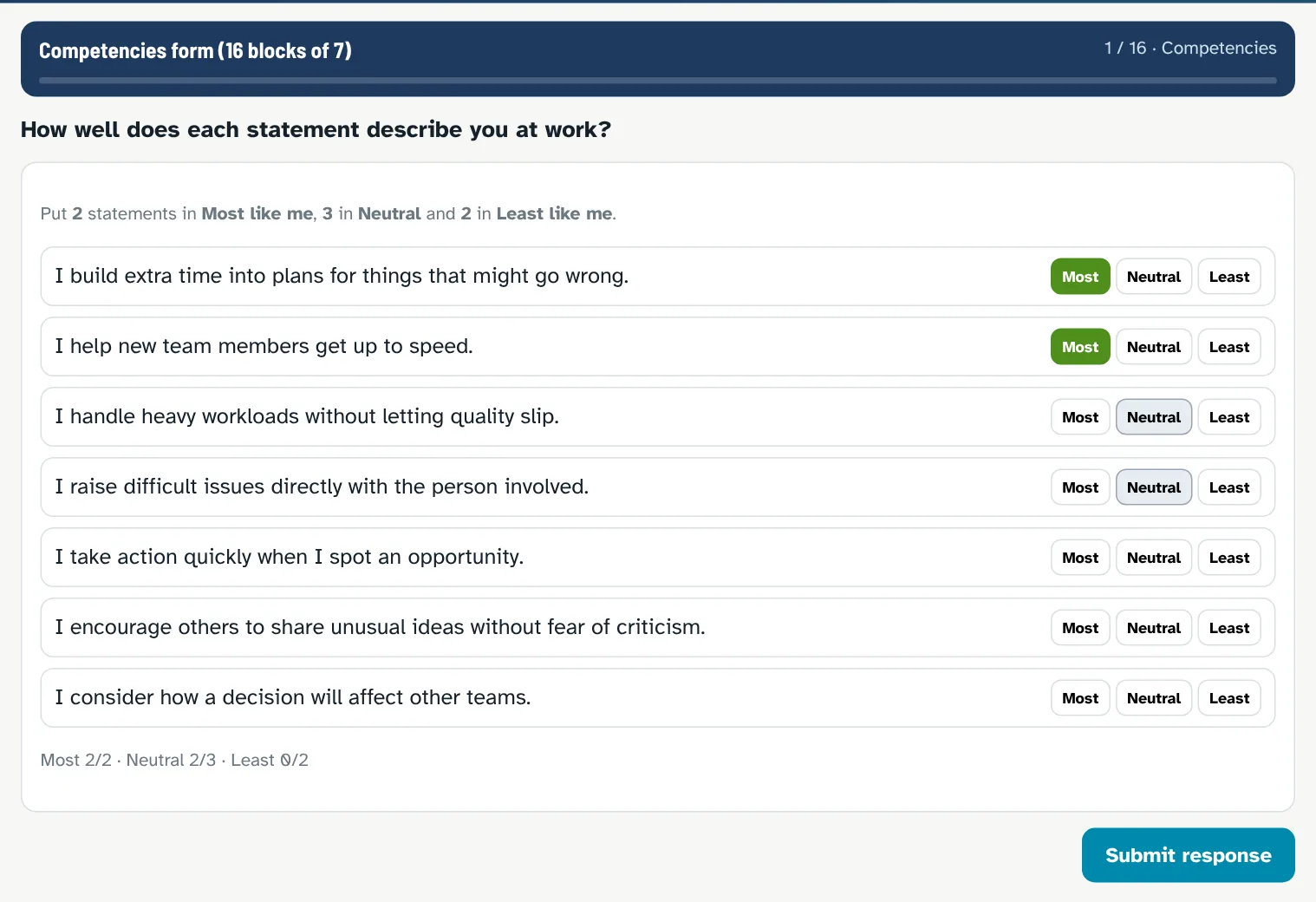Click the 'I raise difficult issues directly' statement text
The image size is (1316, 902).
coord(322,487)
